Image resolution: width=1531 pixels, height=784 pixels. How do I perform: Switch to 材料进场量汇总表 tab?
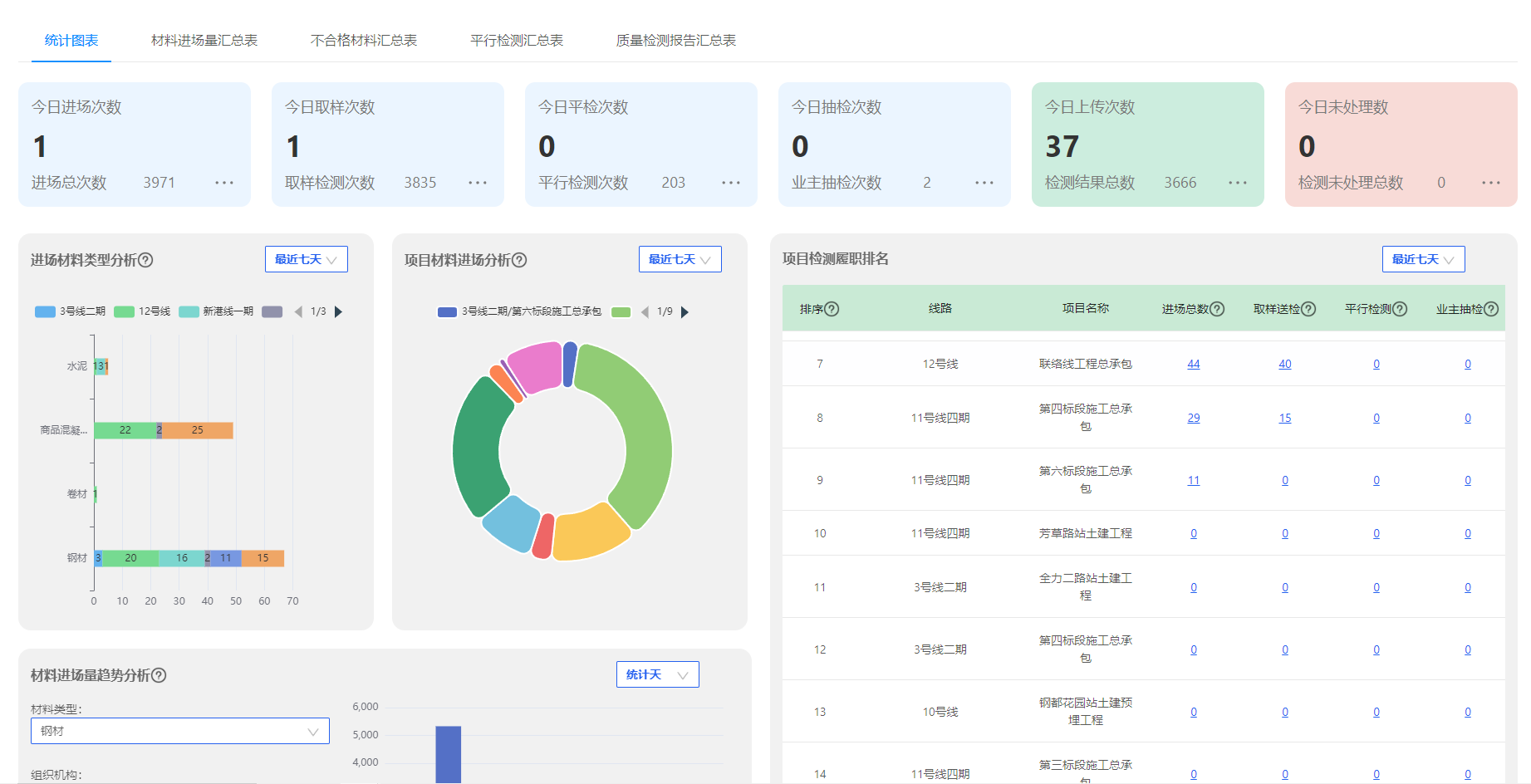[x=204, y=41]
